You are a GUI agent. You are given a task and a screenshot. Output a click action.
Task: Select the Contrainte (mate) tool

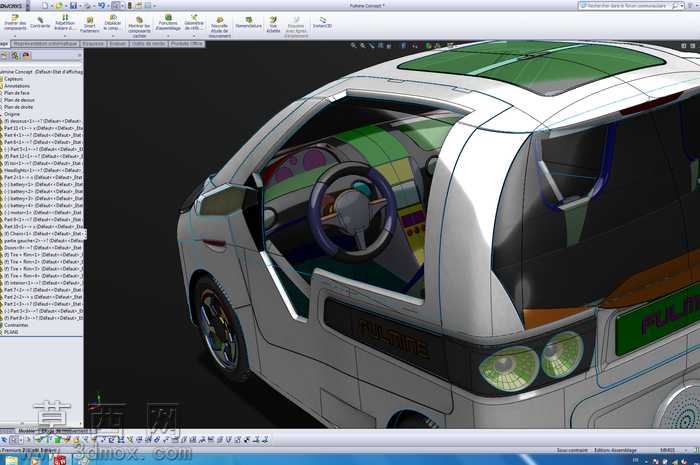click(x=40, y=23)
